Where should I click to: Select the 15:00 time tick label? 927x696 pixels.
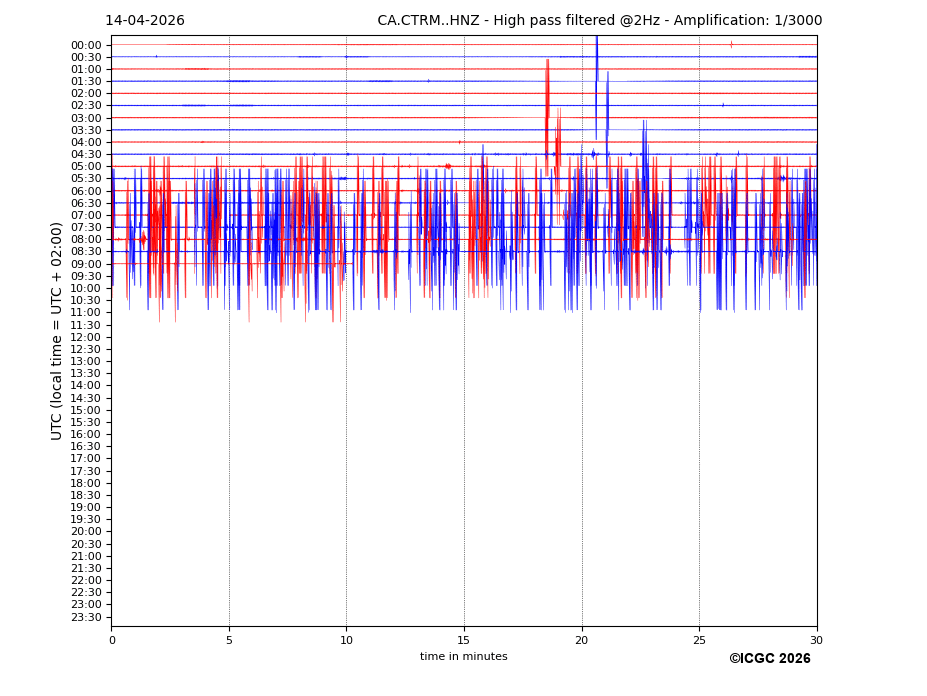(x=86, y=410)
